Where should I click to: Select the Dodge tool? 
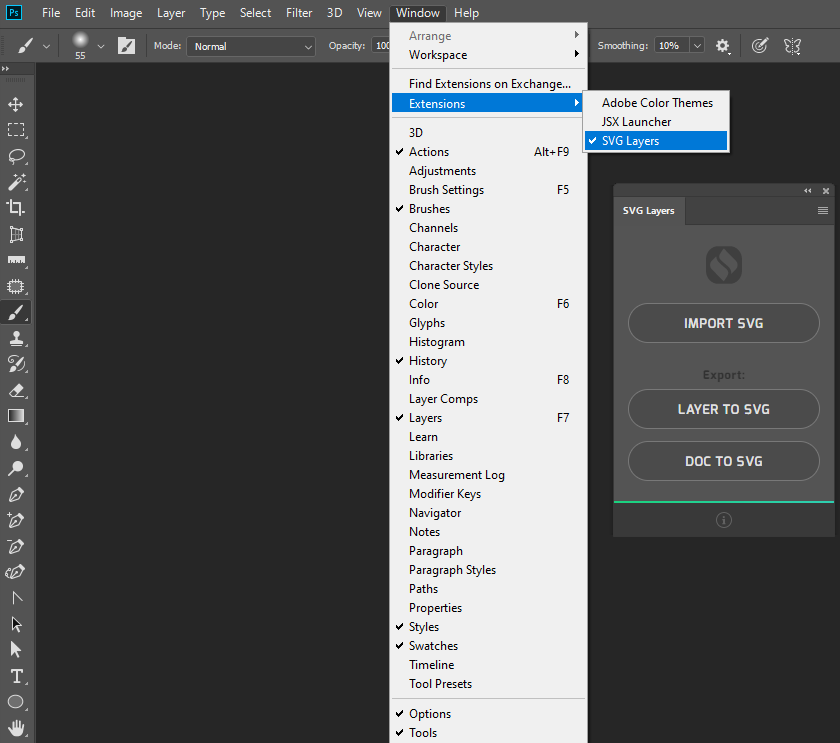(16, 468)
